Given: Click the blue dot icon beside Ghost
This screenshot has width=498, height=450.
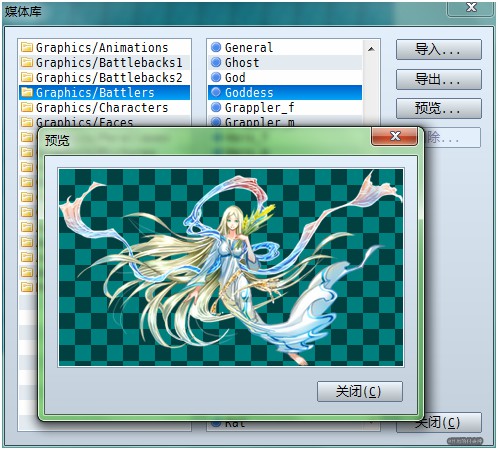Looking at the screenshot, I should [216, 62].
